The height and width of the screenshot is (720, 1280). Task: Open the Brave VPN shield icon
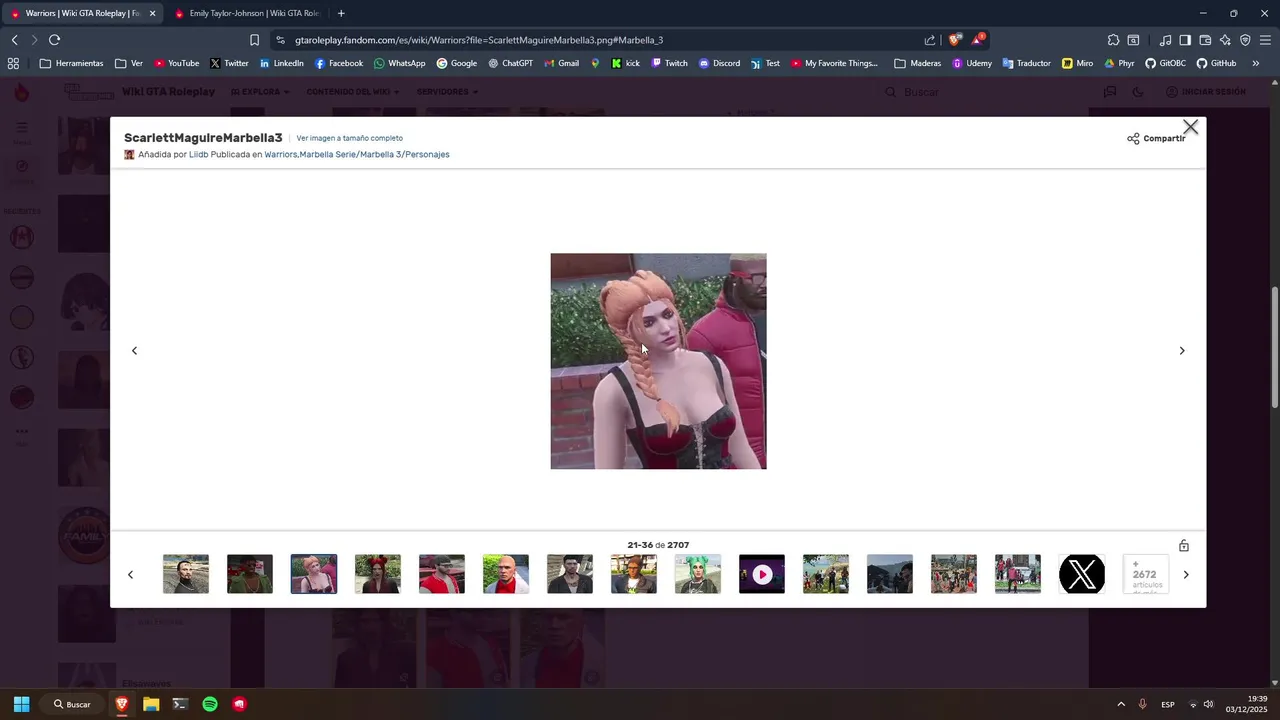pos(1245,40)
